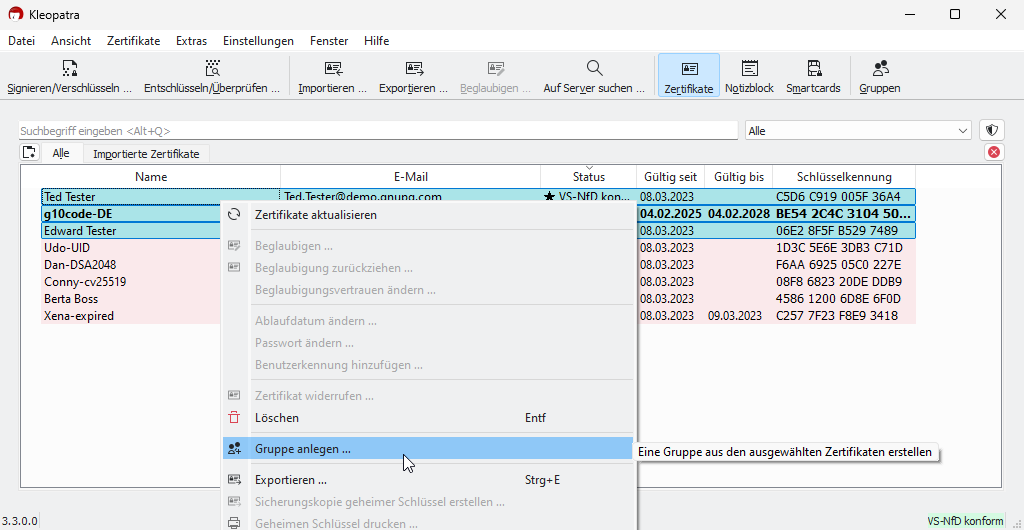Open the Fenster menu

329,40
